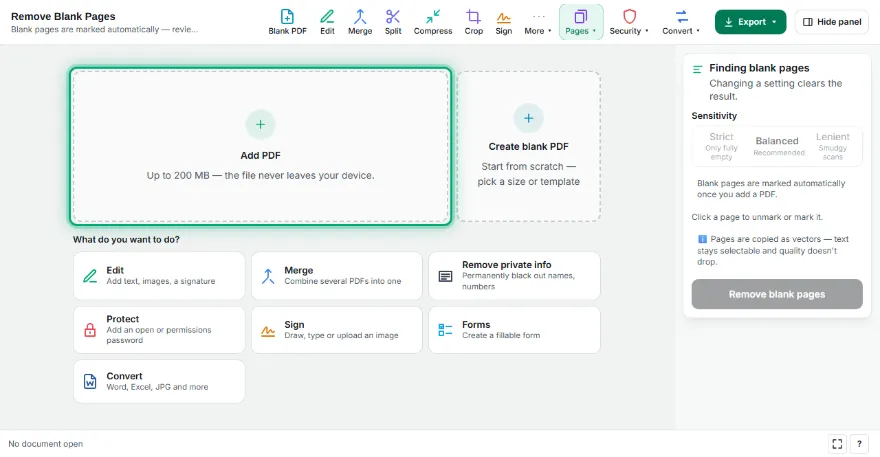
Task: Click 'What do you want to do?' heading
Action: point(126,239)
